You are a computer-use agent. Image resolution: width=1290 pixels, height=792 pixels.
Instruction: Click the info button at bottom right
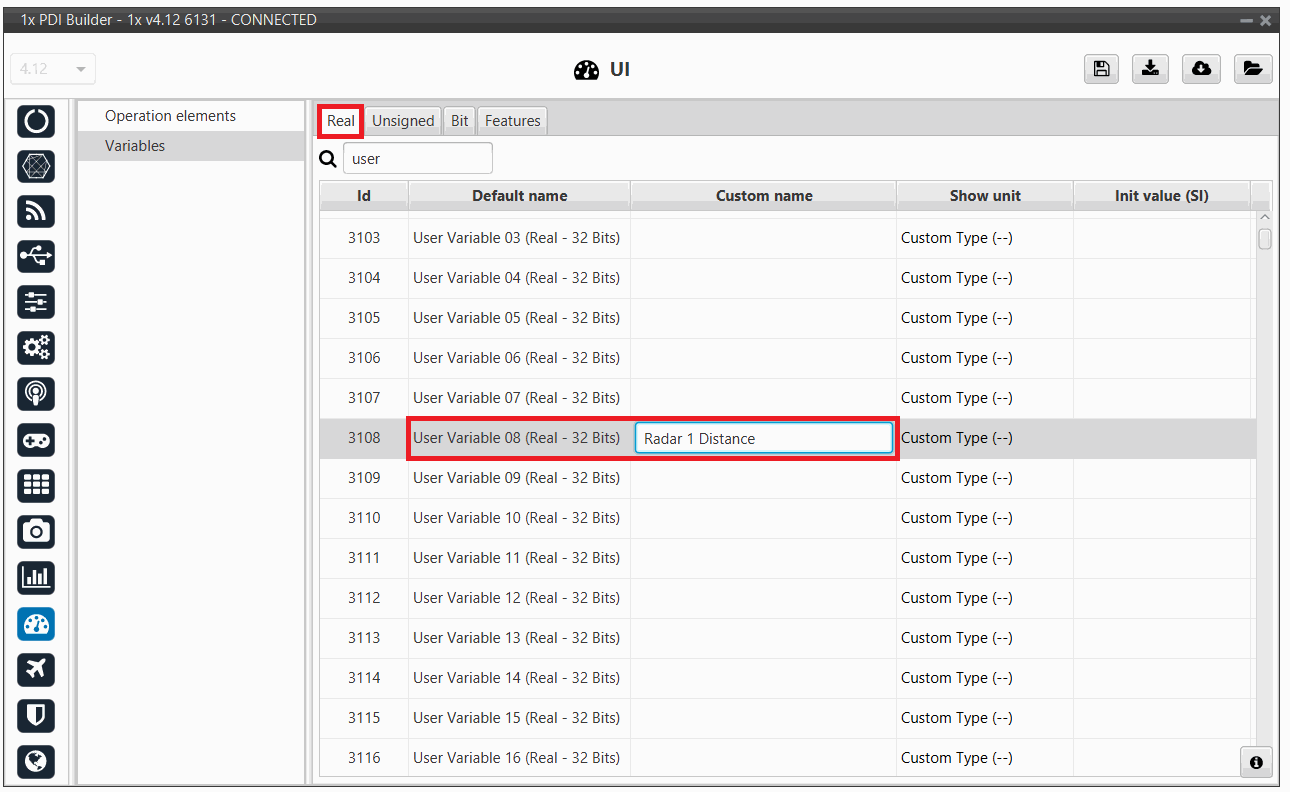pos(1256,762)
